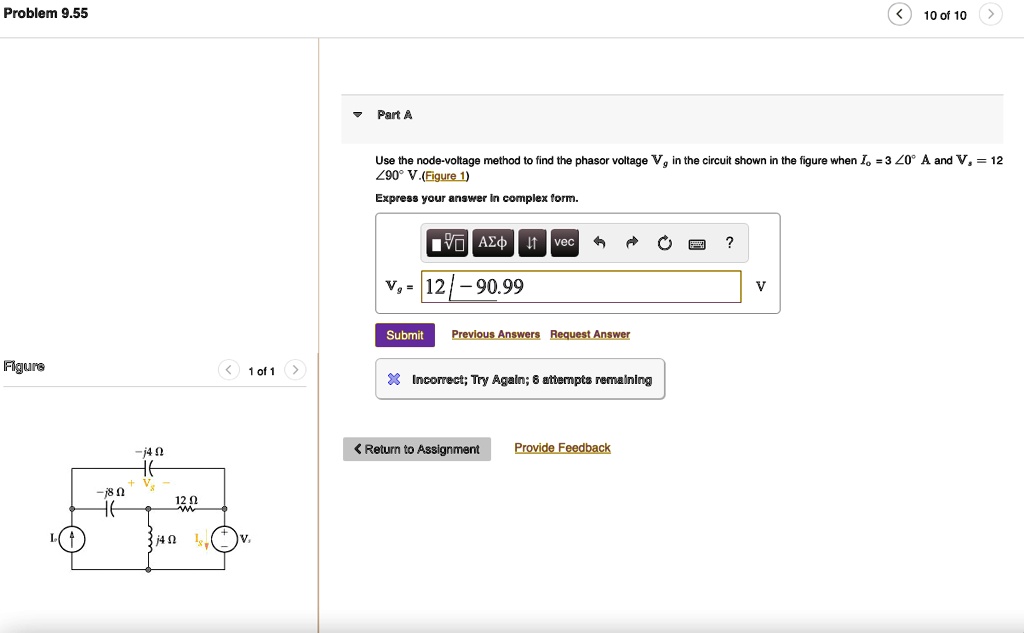The width and height of the screenshot is (1024, 633).
Task: Submit the phasor voltage answer
Action: (404, 334)
